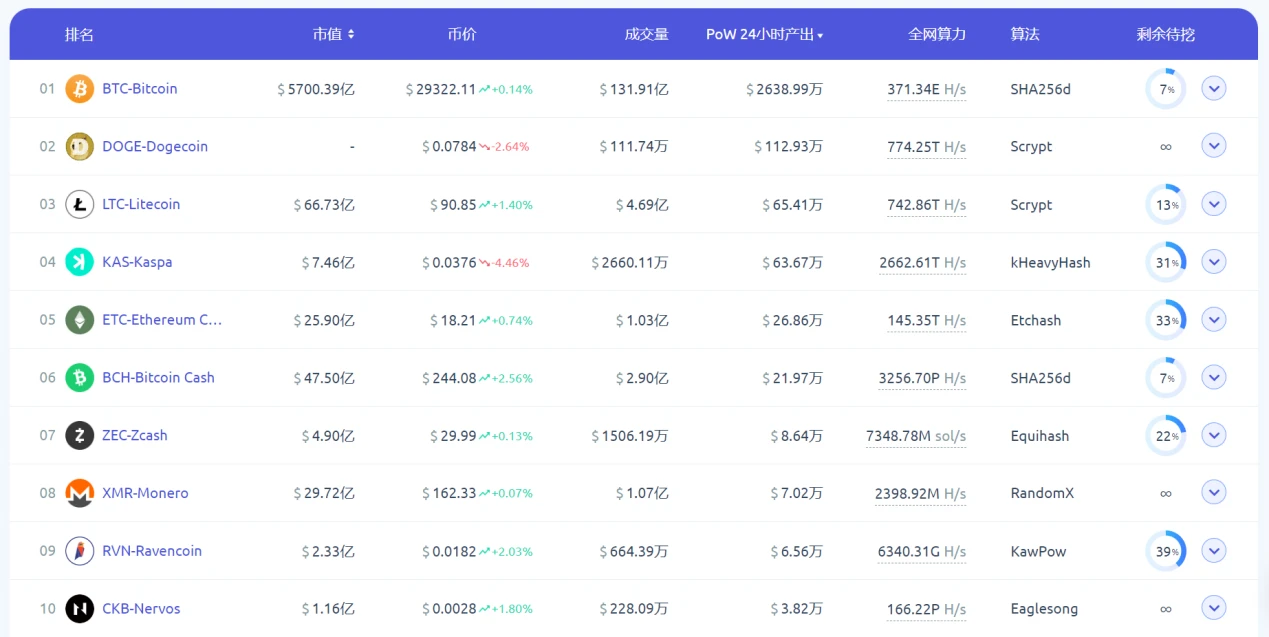Click Ravencoin's 39% remaining progress ring
This screenshot has height=637, width=1269.
pos(1165,551)
